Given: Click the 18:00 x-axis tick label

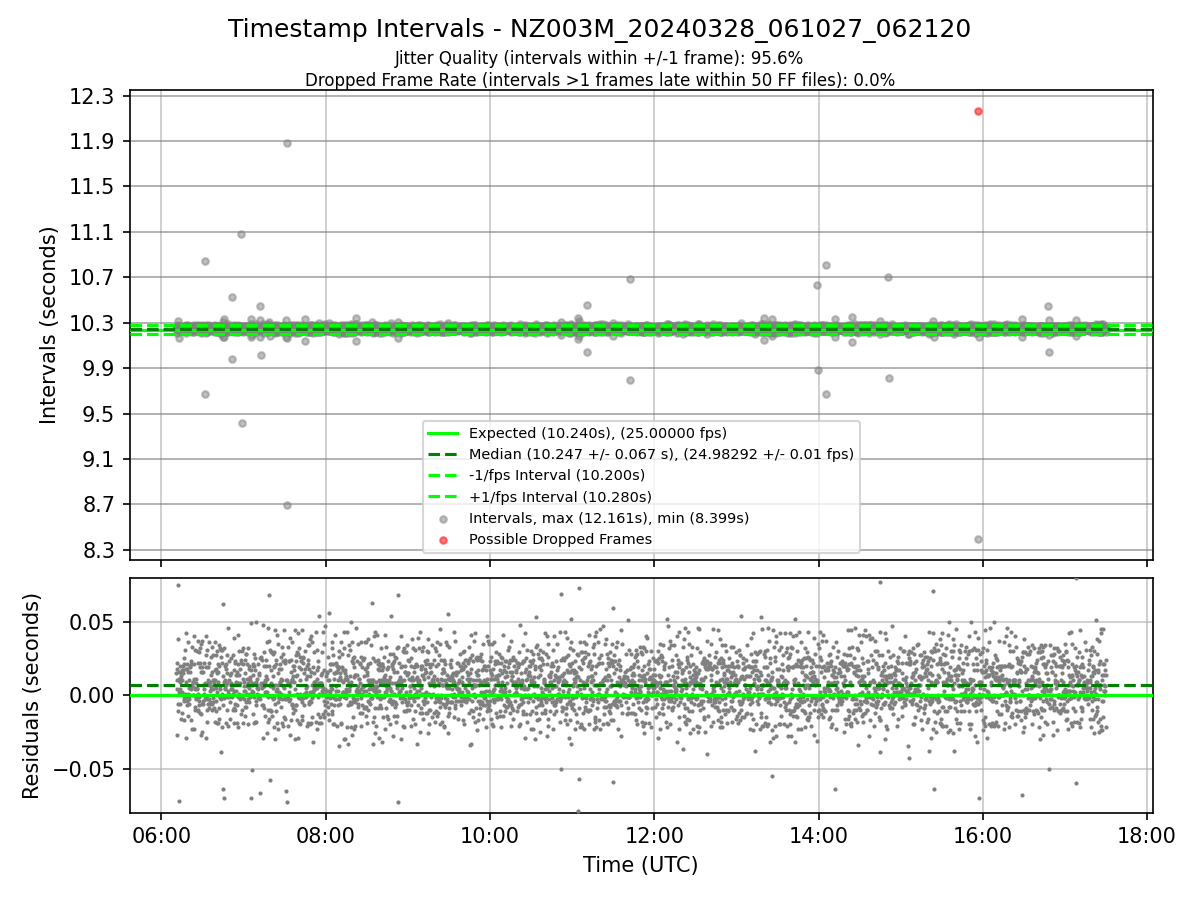Looking at the screenshot, I should point(1146,836).
